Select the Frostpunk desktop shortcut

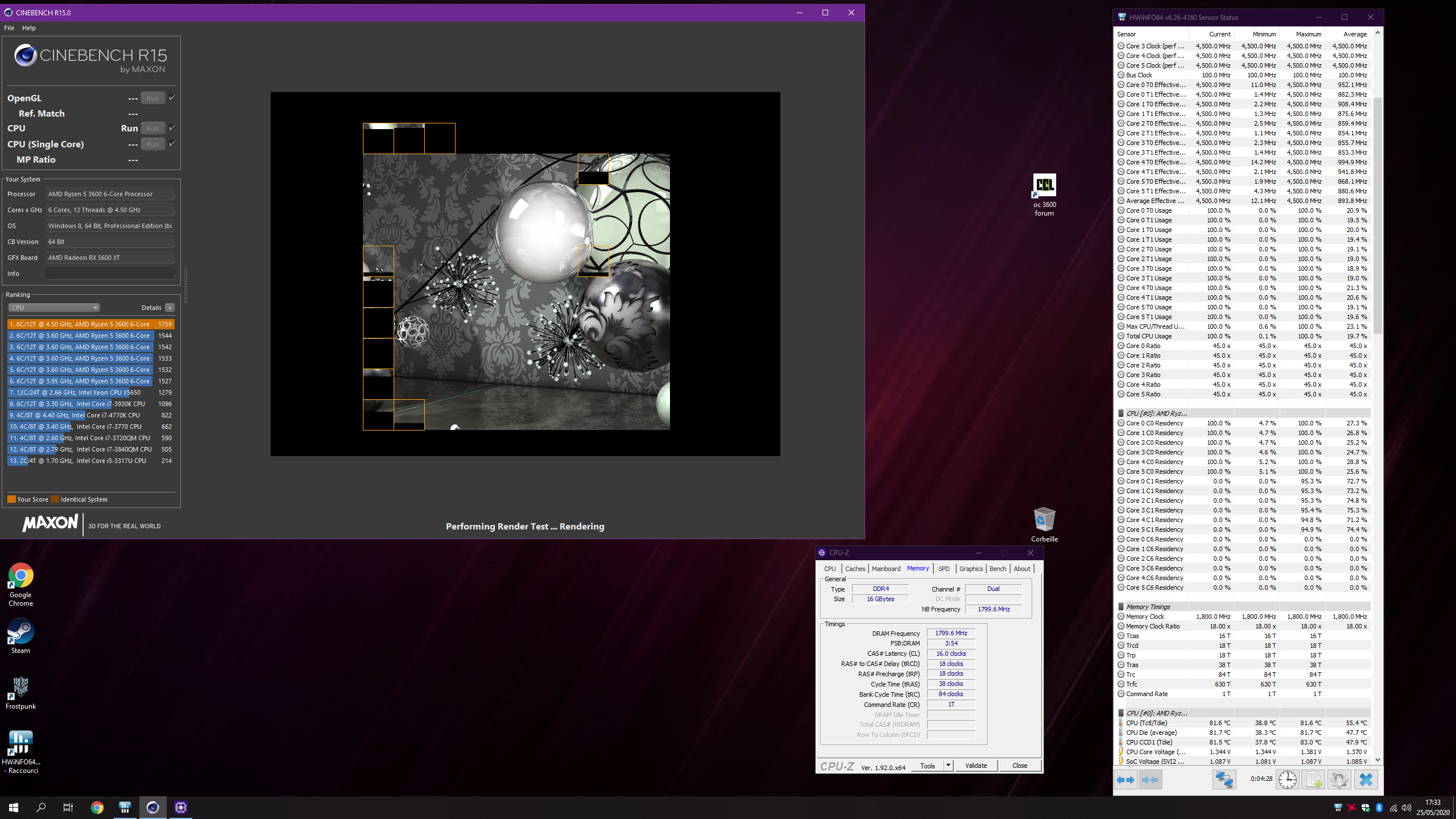coord(20,692)
